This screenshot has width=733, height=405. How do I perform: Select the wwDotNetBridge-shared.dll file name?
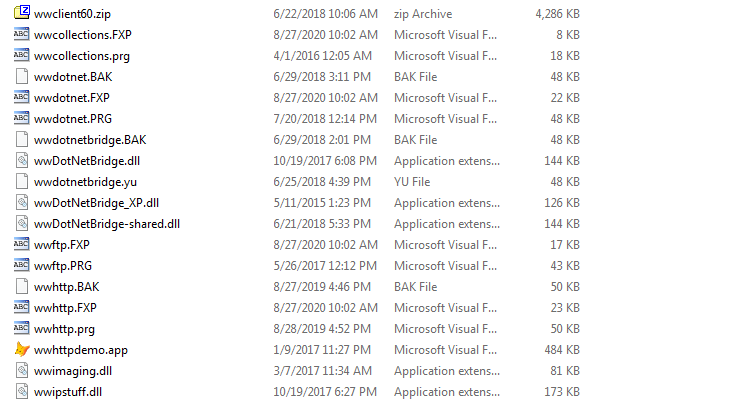107,224
